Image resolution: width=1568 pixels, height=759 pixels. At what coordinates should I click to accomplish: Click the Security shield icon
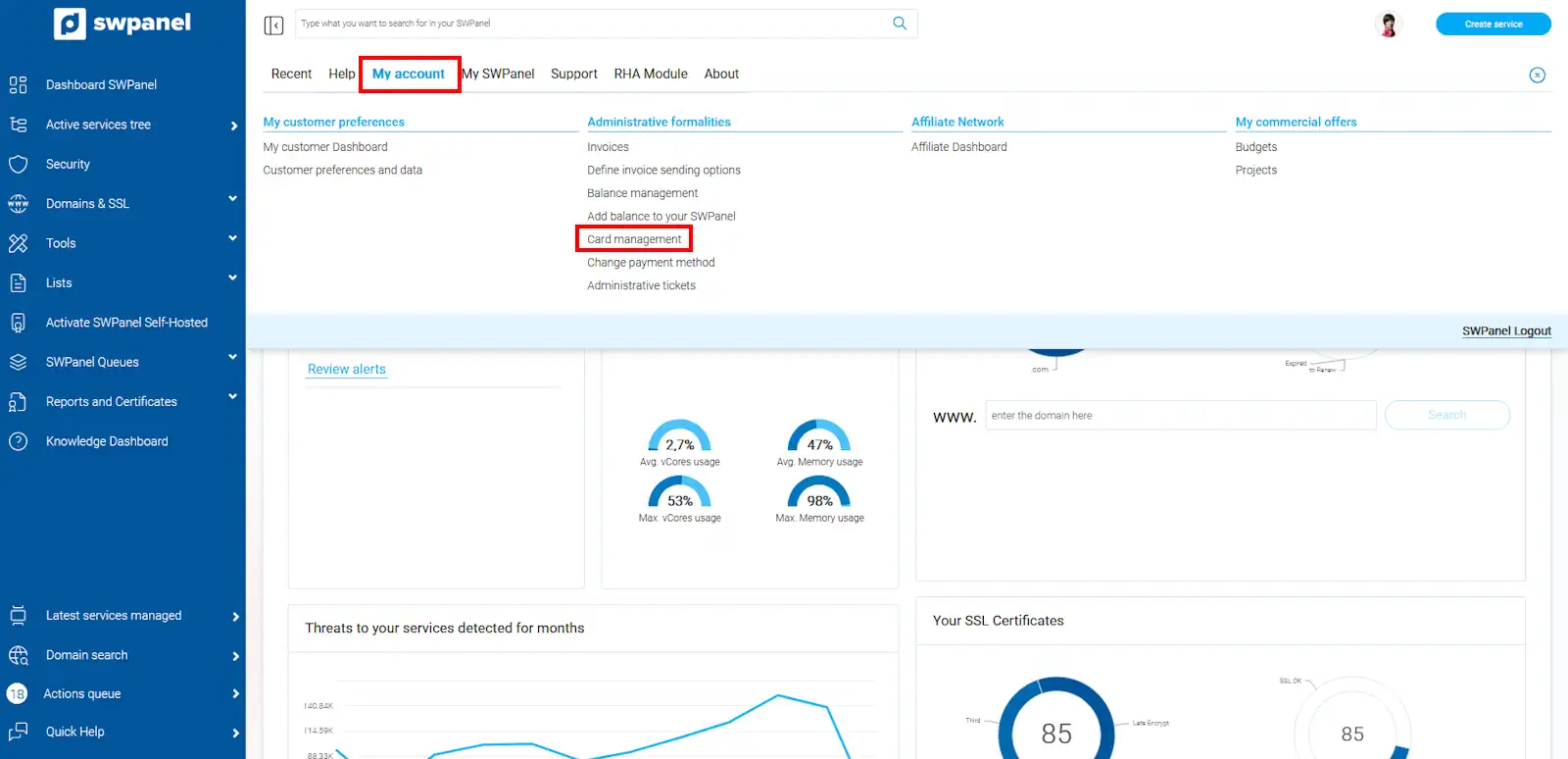click(x=18, y=165)
